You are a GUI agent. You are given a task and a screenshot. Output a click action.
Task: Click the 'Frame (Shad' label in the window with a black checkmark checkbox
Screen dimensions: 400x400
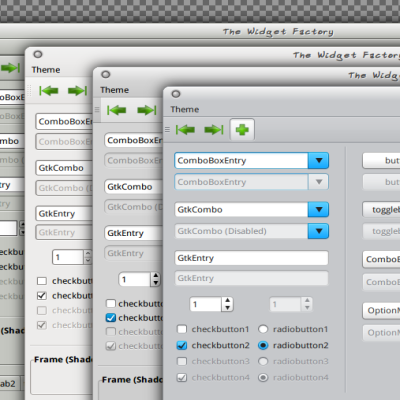pyautogui.click(x=62, y=360)
